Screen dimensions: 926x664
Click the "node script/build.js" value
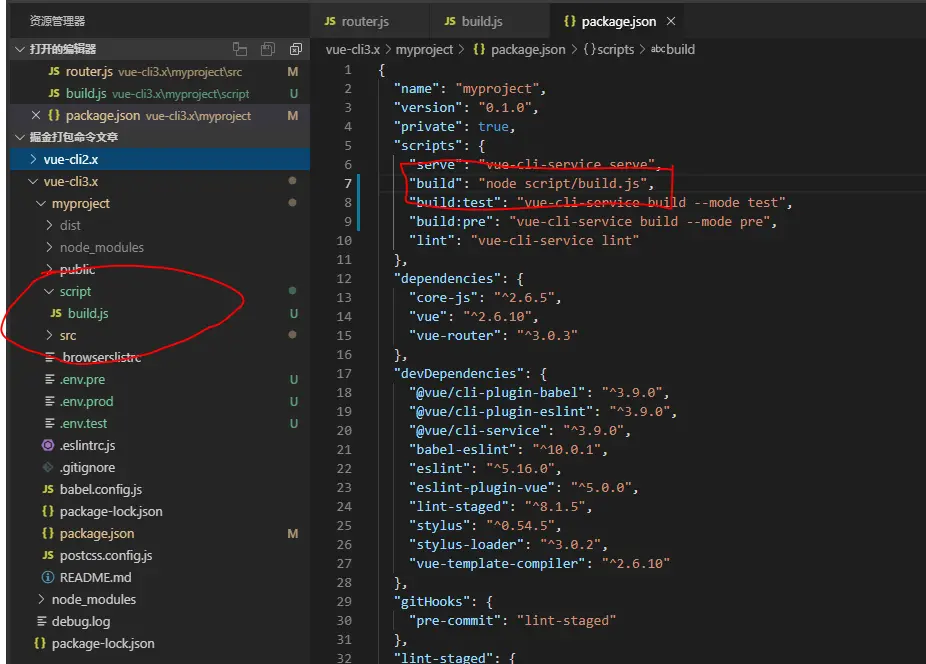pos(563,184)
